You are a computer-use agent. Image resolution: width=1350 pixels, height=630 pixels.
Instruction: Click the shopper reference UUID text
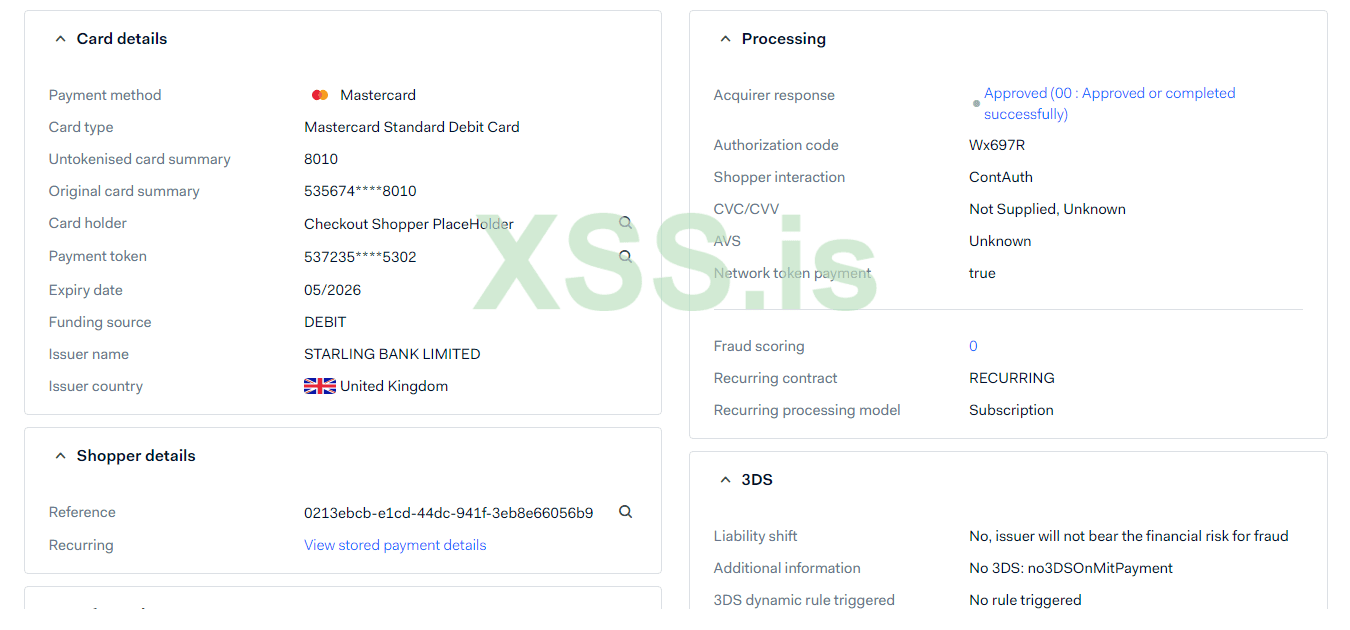click(448, 513)
